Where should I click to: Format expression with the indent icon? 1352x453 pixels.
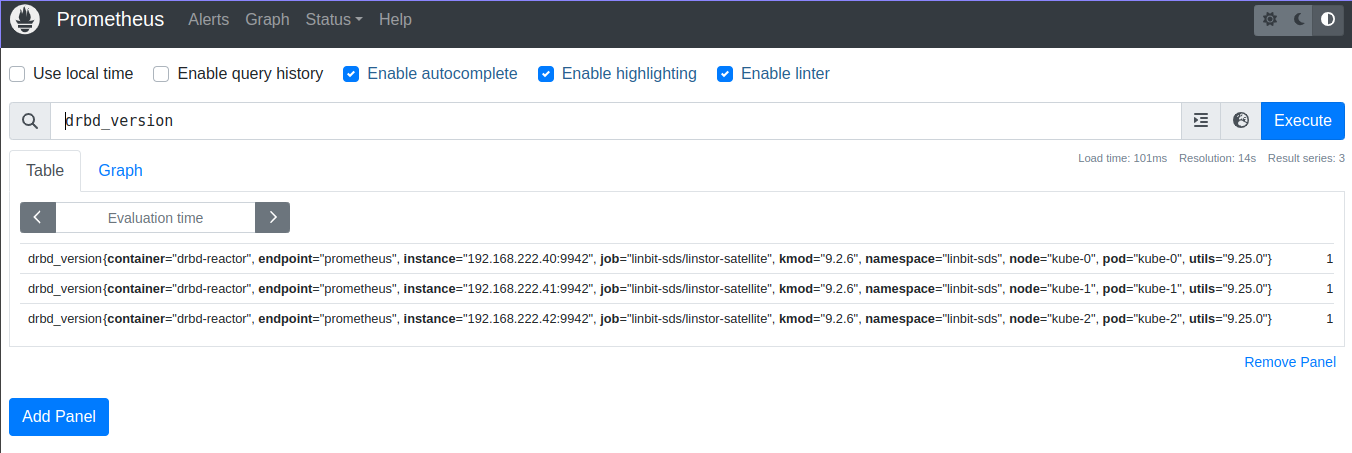[x=1201, y=121]
